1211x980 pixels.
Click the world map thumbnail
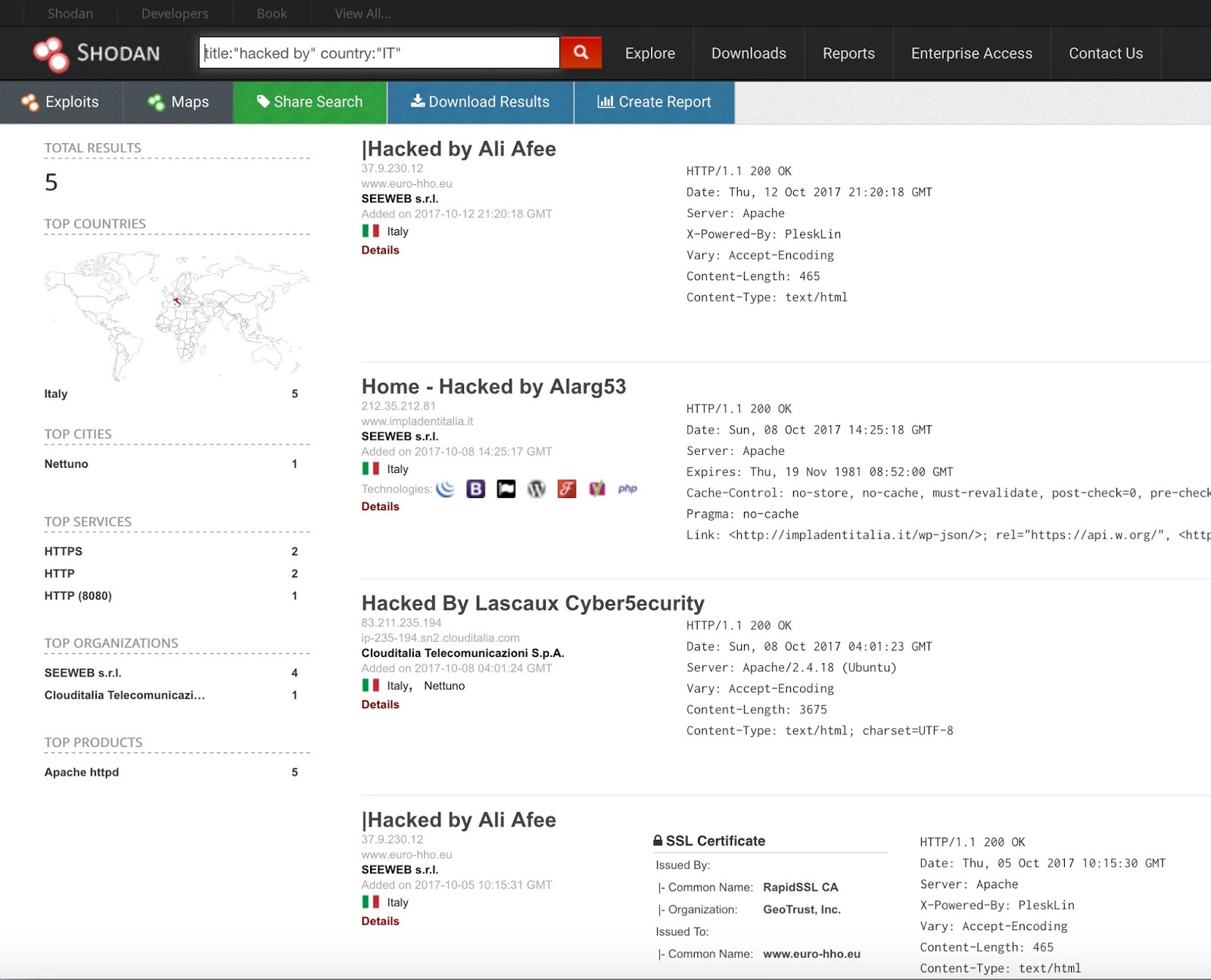click(177, 315)
